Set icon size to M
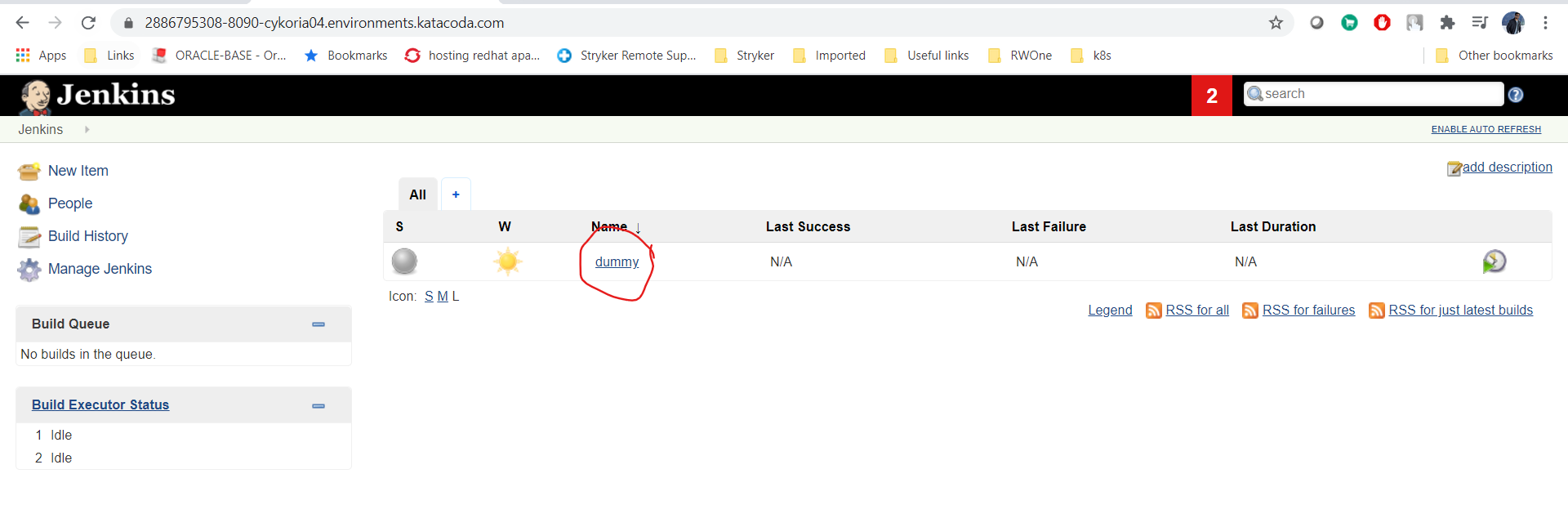Viewport: 1568px width, 505px height. pyautogui.click(x=443, y=296)
